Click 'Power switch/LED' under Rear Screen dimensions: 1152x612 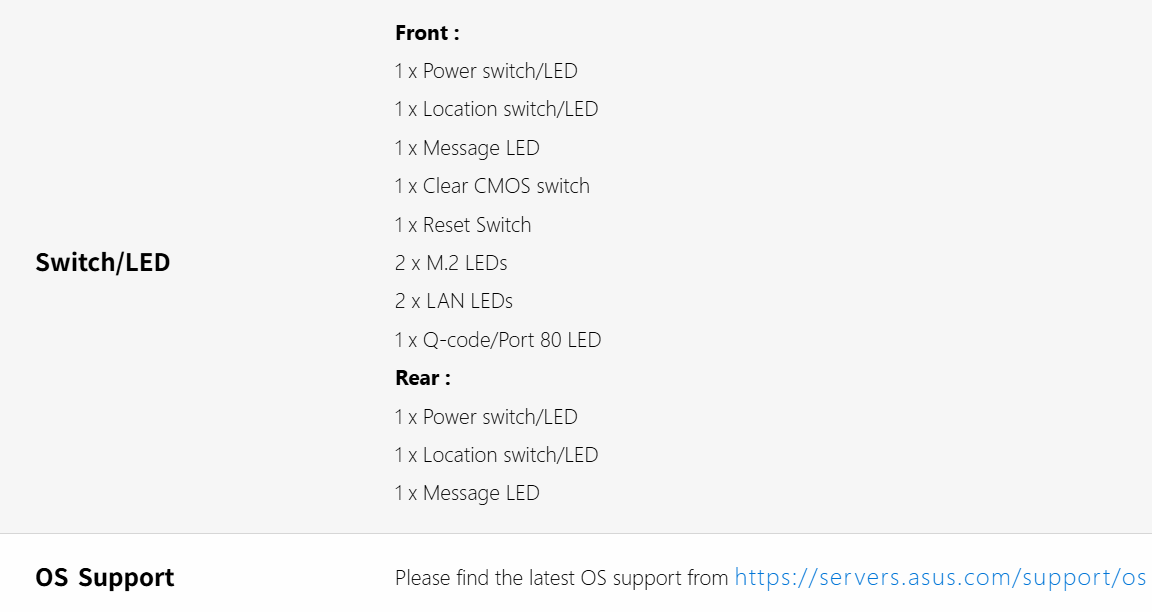click(x=500, y=417)
